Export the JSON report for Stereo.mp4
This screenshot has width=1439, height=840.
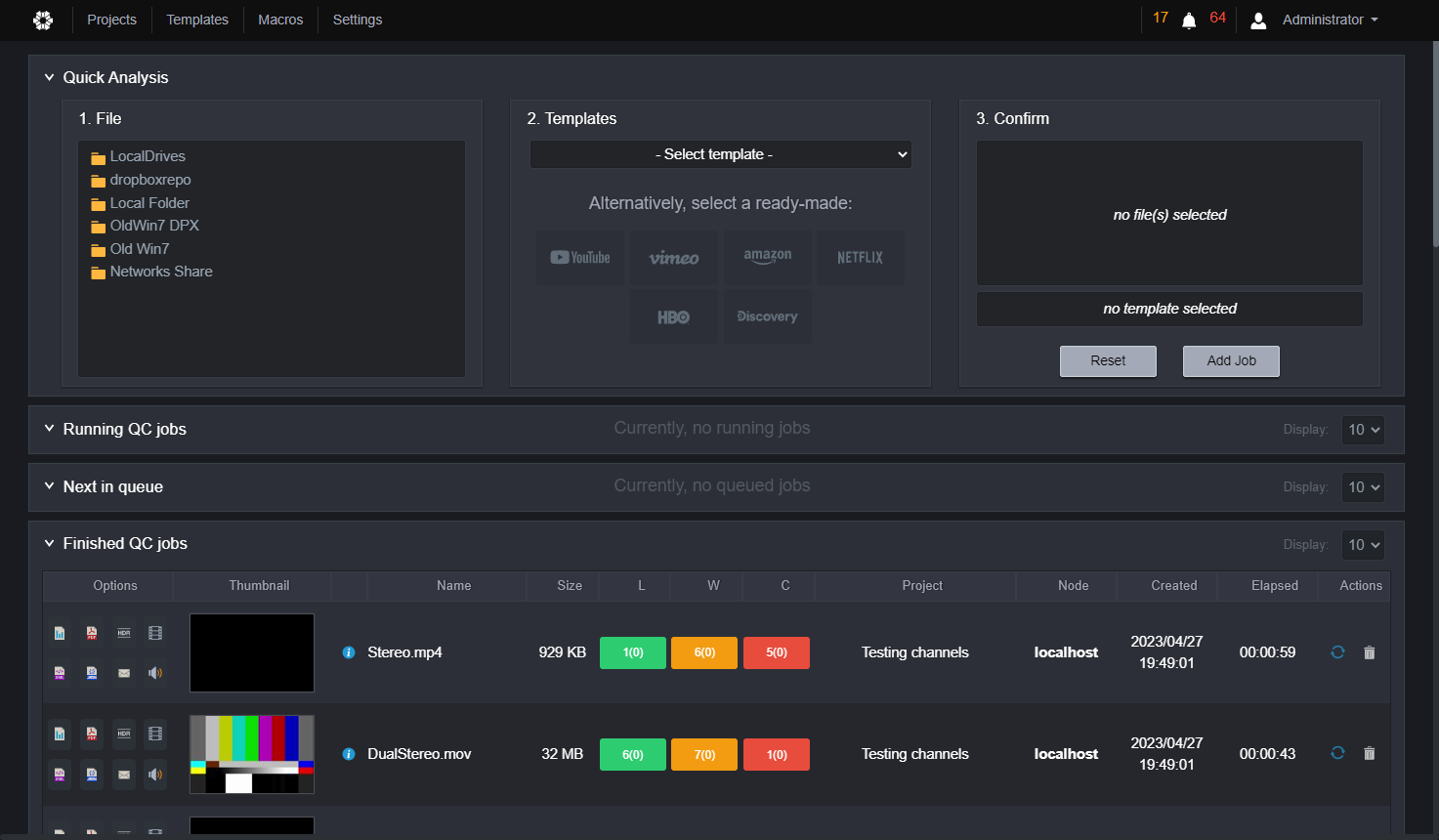(92, 673)
